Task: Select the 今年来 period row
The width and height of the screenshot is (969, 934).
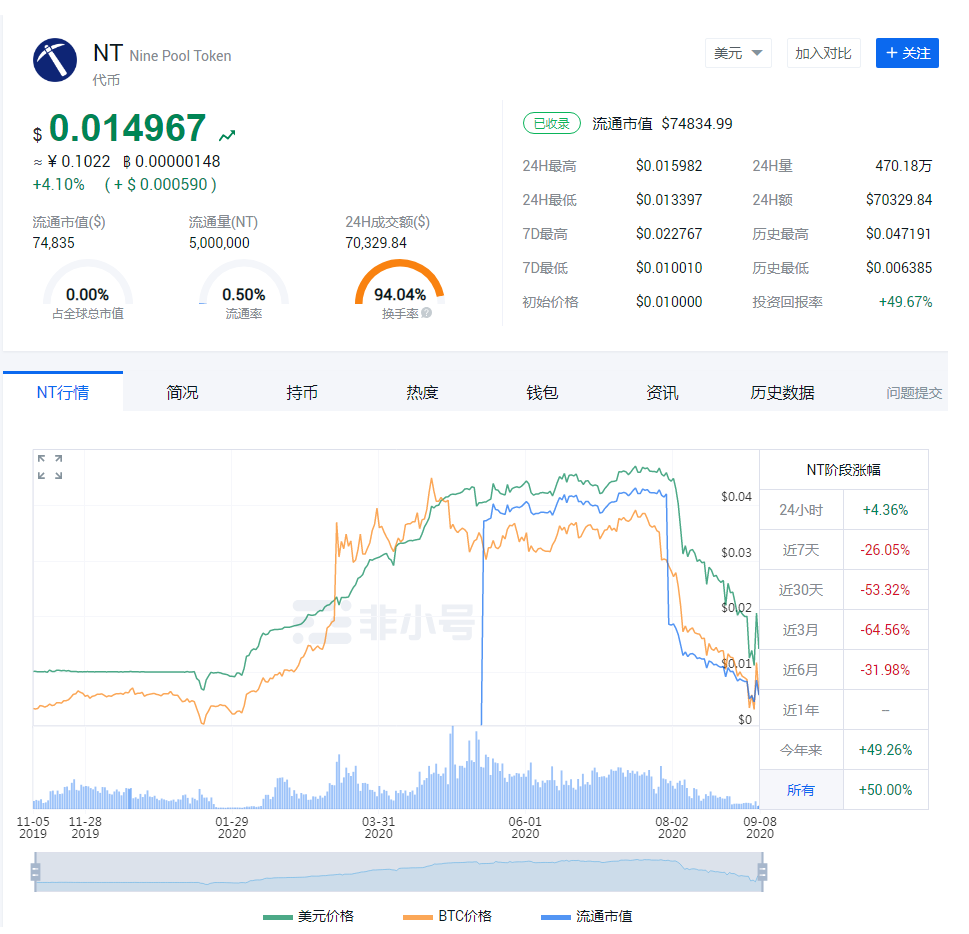Action: (x=844, y=750)
